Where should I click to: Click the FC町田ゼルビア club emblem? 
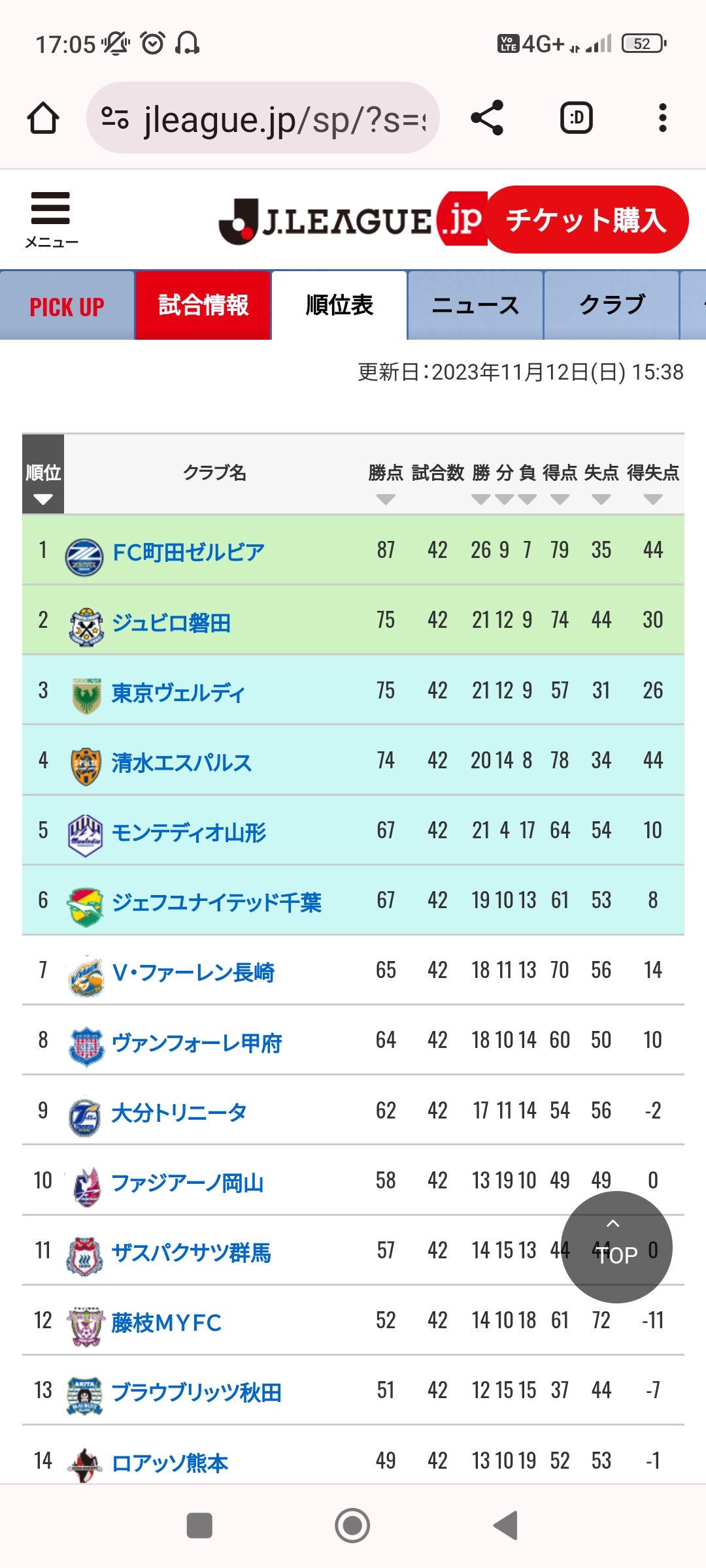pos(84,557)
